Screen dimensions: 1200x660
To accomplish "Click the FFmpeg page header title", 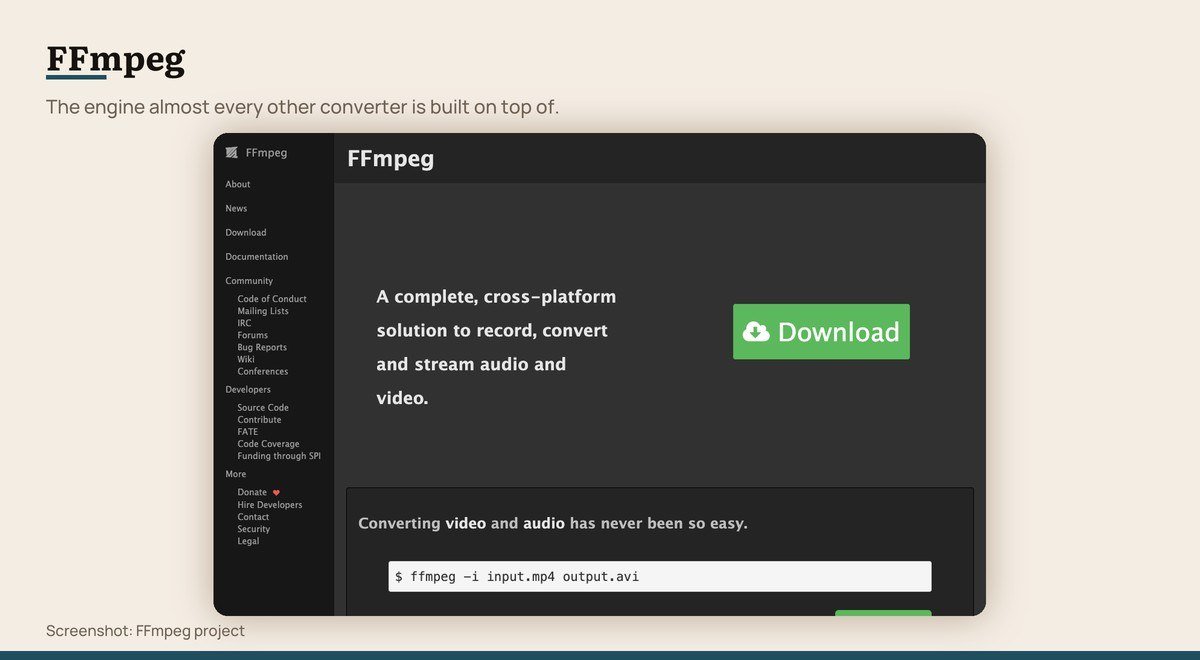I will (x=391, y=158).
